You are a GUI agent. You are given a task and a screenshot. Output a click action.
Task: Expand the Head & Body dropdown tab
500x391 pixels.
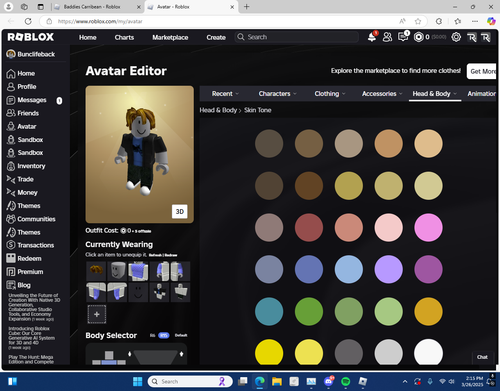pos(435,94)
